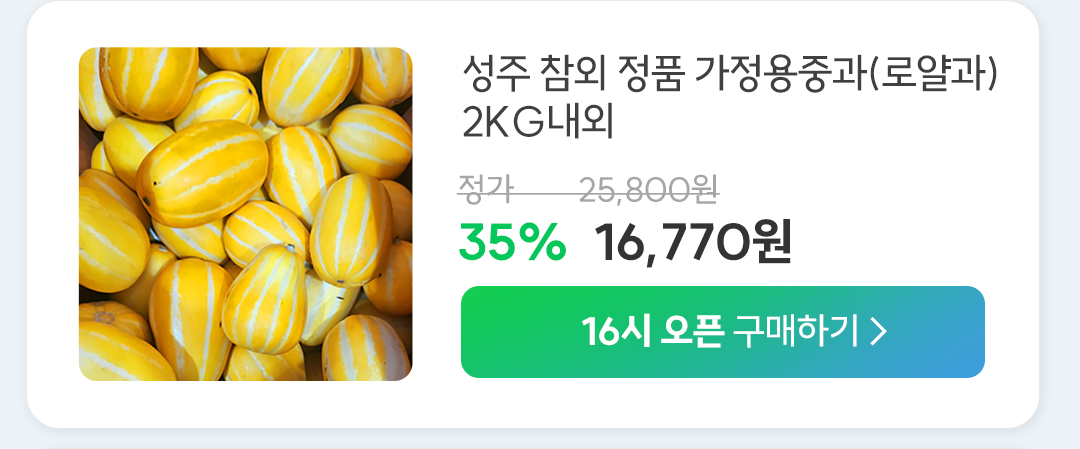Open product title 성주 참외 정품 가정용중과
The width and height of the screenshot is (1080, 449).
point(731,76)
